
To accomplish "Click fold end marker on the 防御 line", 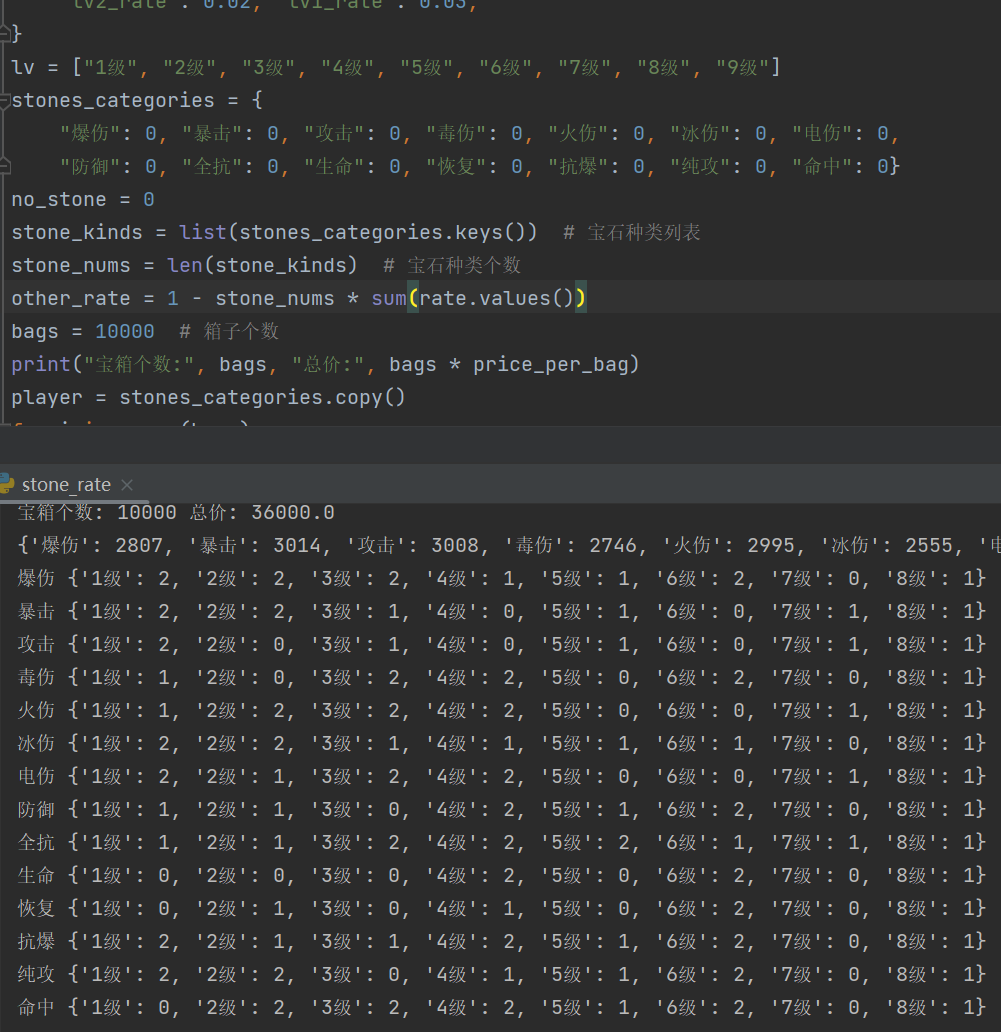I will point(5,165).
